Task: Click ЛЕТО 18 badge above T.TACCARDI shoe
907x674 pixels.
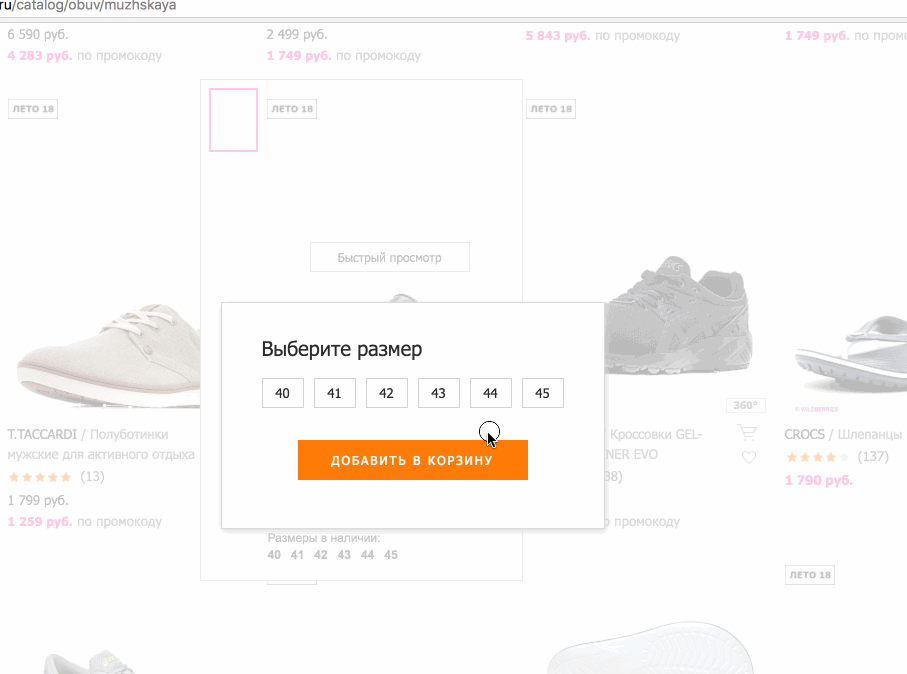Action: pyautogui.click(x=33, y=109)
